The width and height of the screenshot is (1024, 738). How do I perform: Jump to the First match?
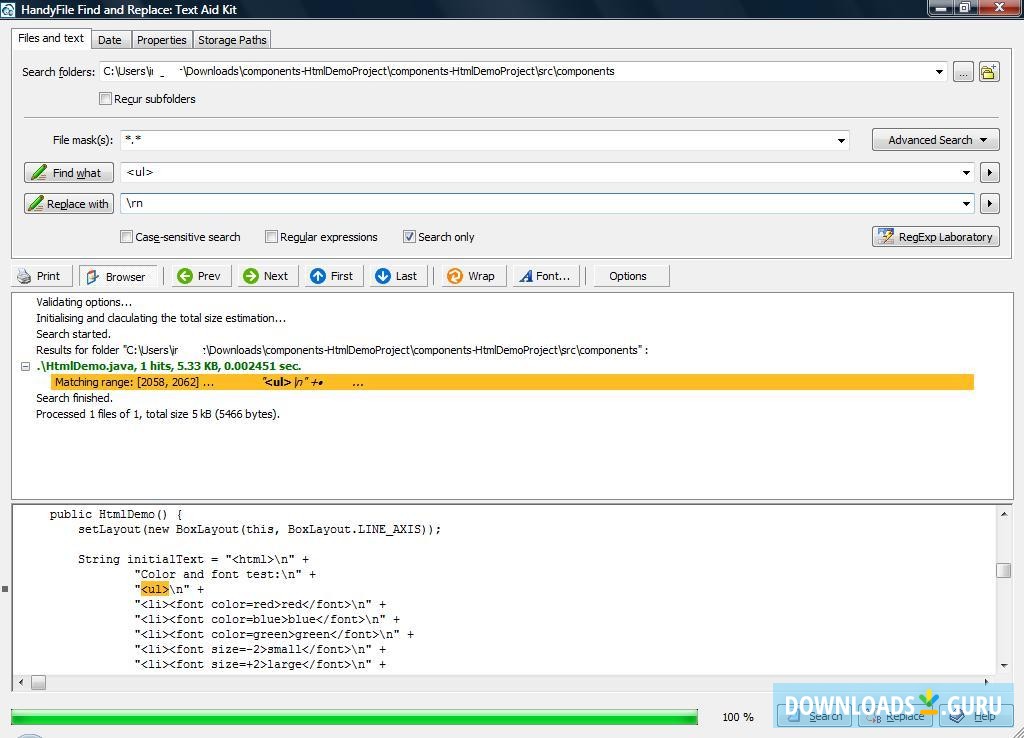(x=332, y=275)
